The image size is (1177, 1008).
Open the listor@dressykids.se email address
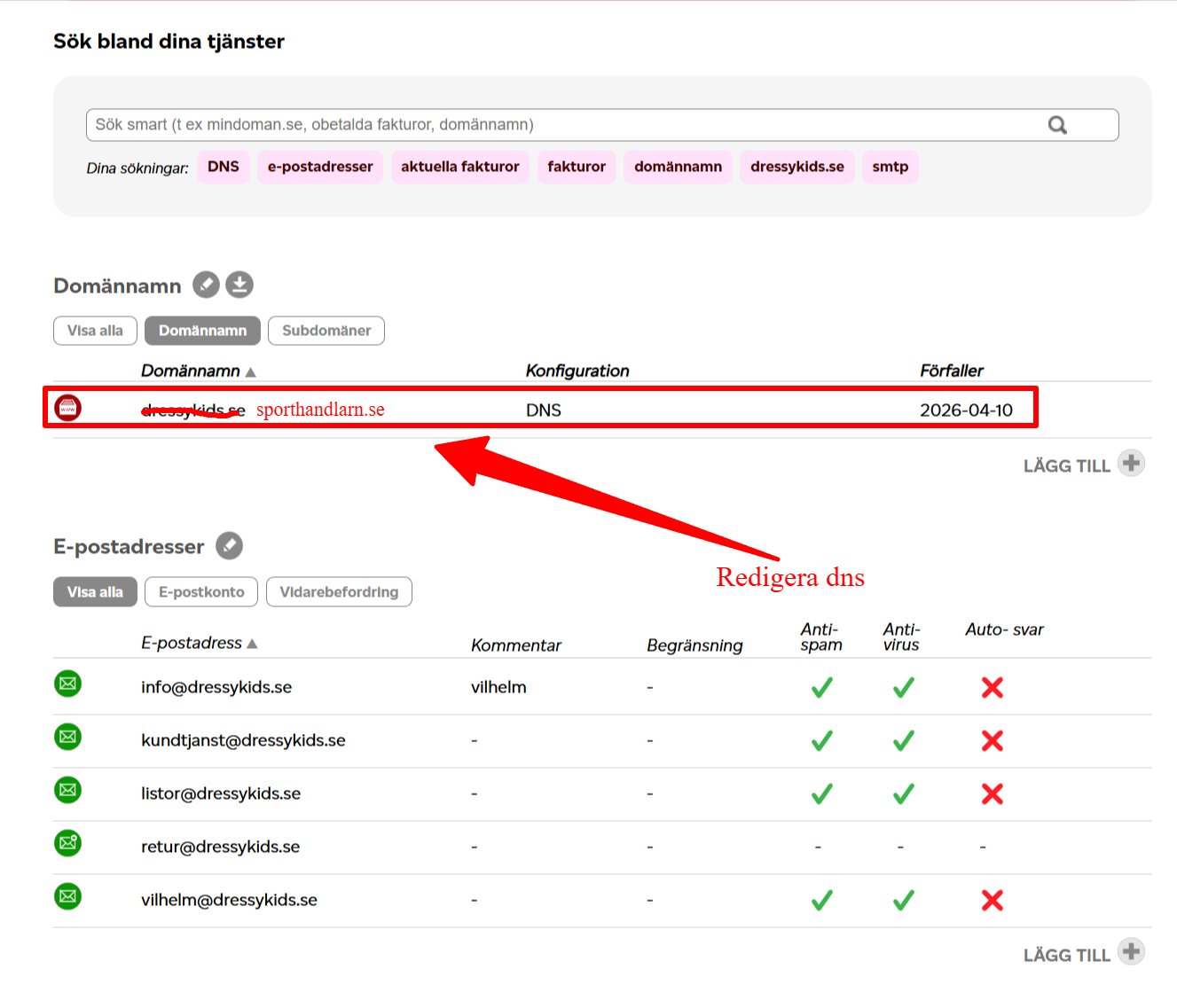(x=221, y=793)
